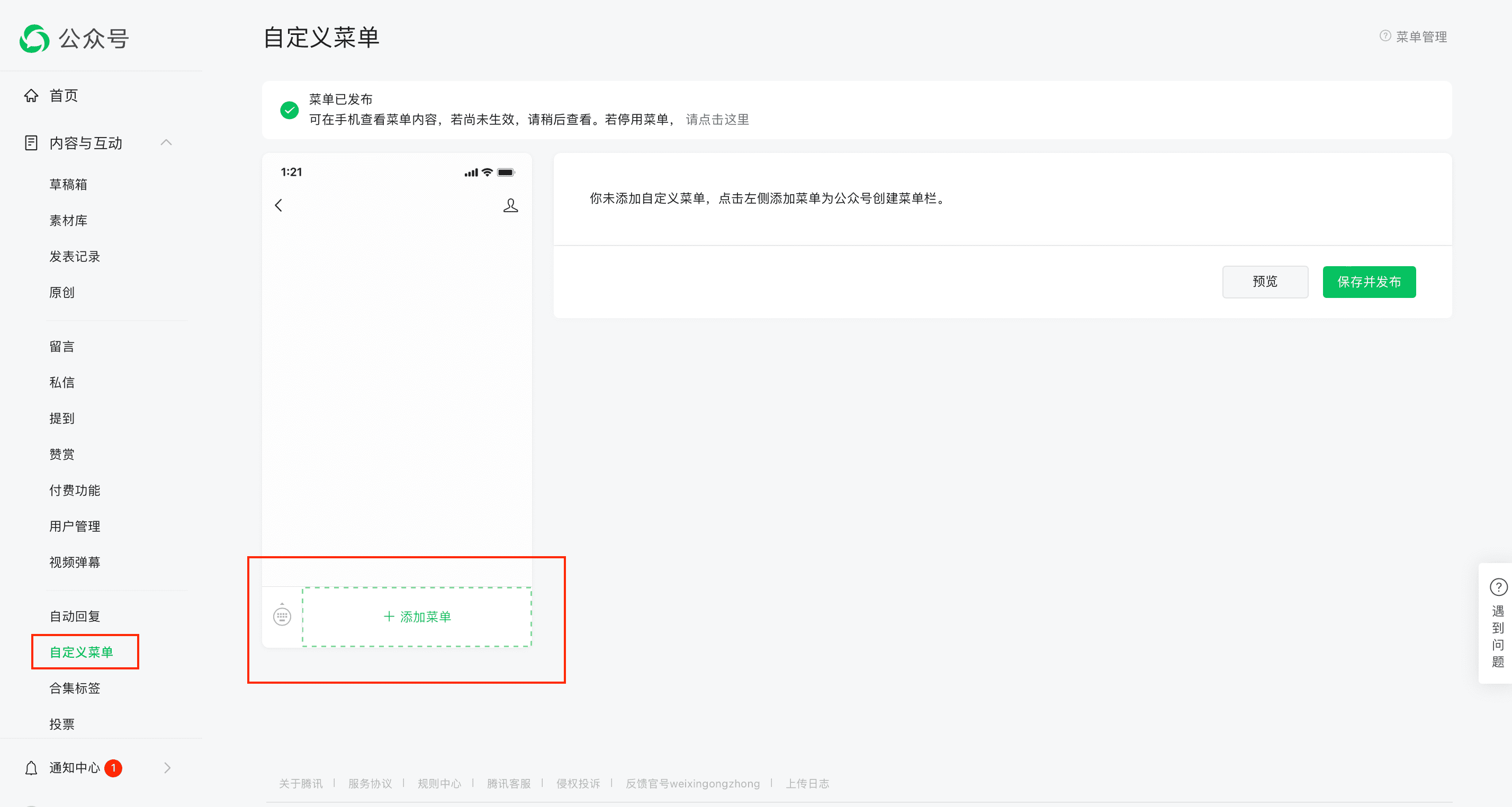Click signal strength icon in phone preview
The height and width of the screenshot is (807, 1512).
point(471,173)
